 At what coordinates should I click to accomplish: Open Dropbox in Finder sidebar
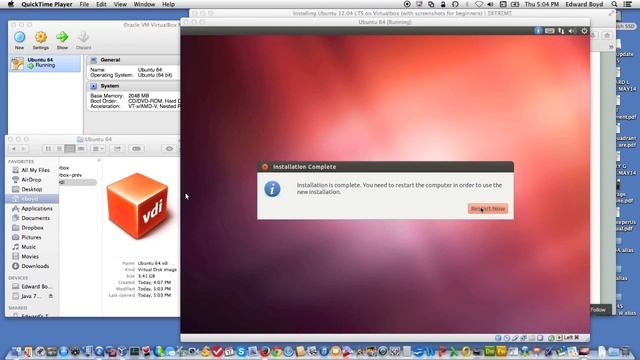[x=32, y=228]
